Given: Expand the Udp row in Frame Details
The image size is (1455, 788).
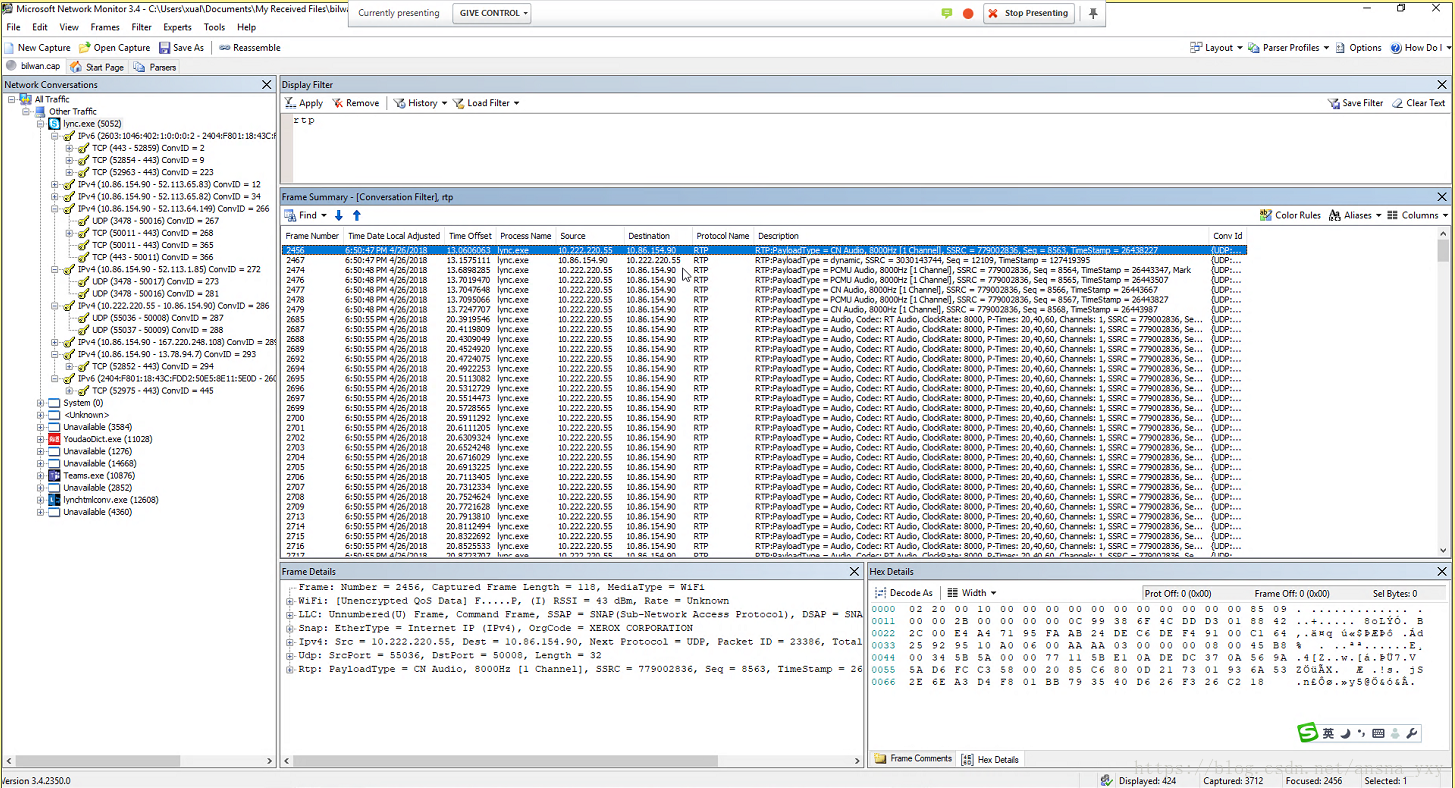Looking at the screenshot, I should point(289,655).
